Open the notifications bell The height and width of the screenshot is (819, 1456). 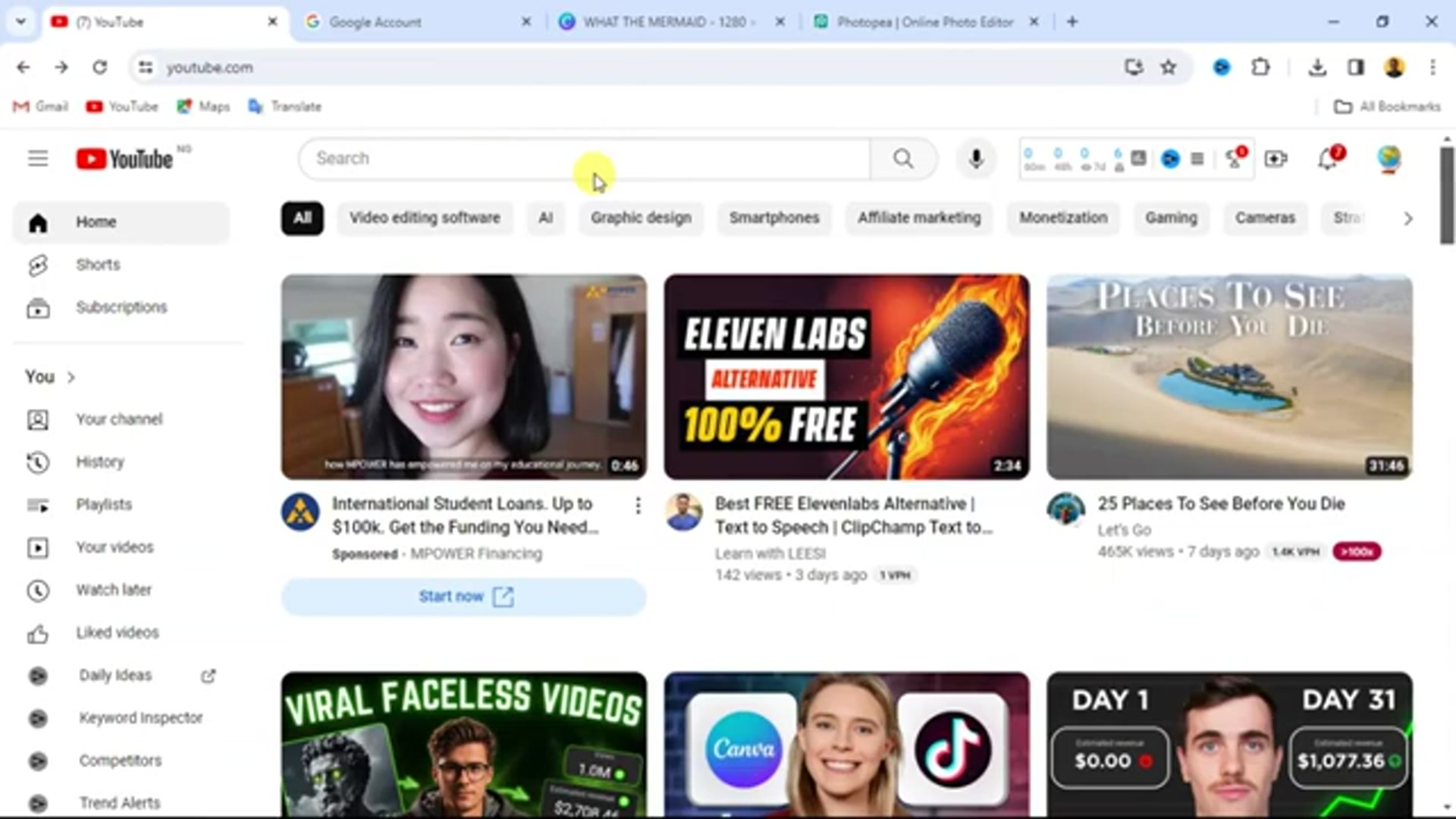(1327, 158)
